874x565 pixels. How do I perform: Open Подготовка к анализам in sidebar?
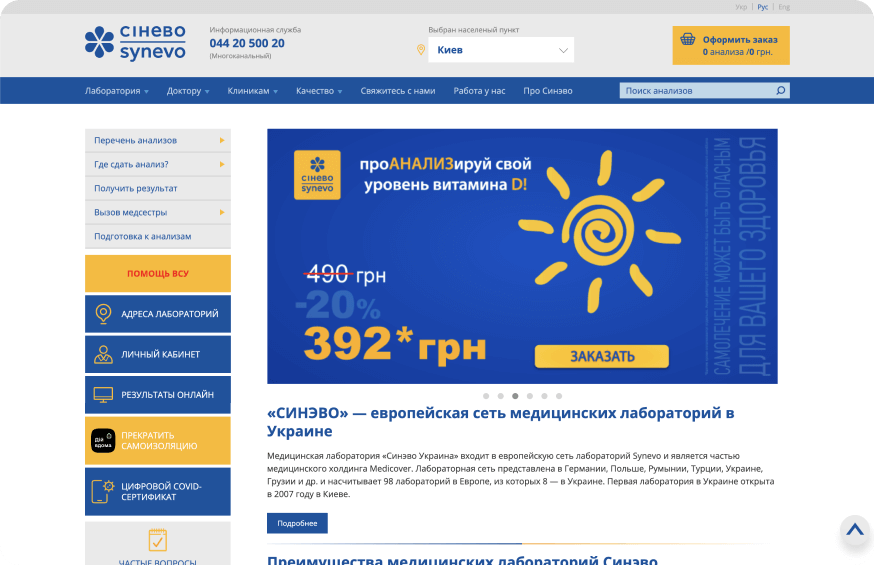coord(158,236)
